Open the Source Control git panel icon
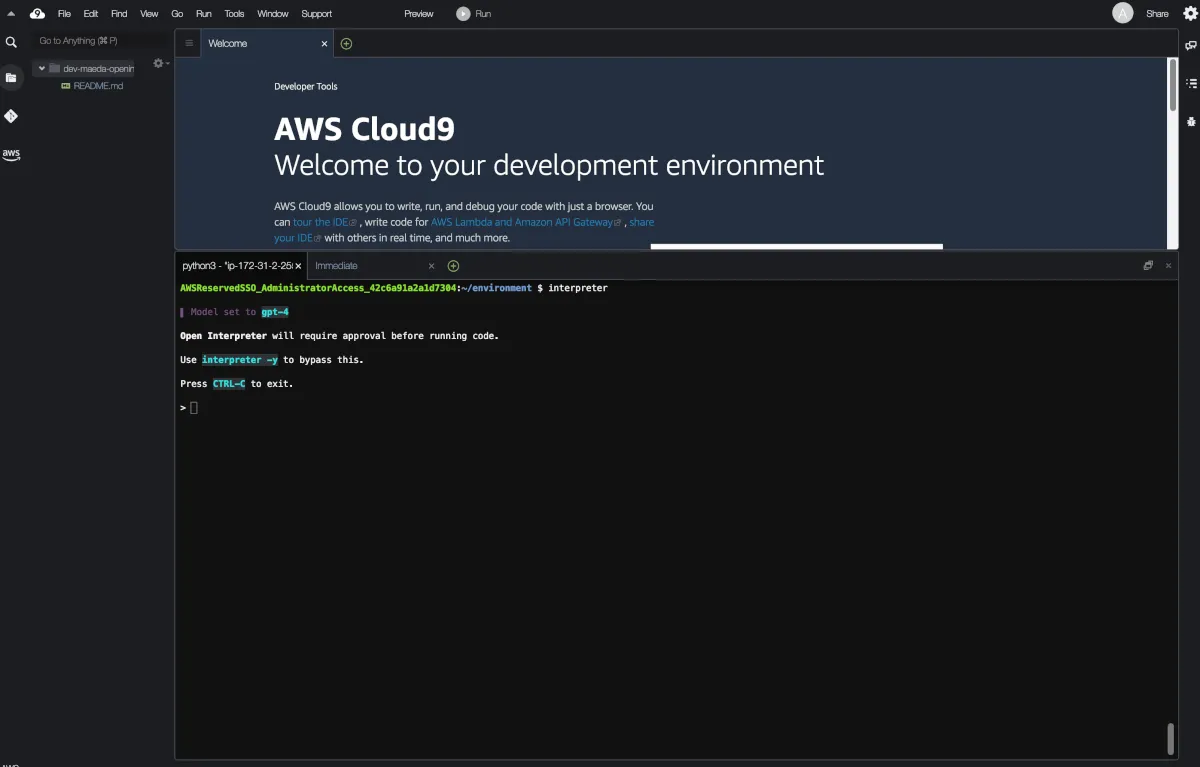 pos(11,116)
